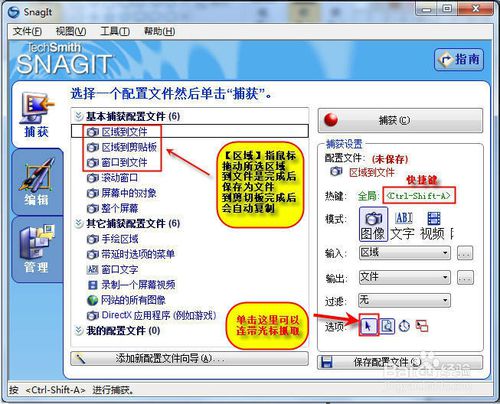500x404 pixels.
Task: Open the 视图(V) menu
Action: [x=71, y=31]
